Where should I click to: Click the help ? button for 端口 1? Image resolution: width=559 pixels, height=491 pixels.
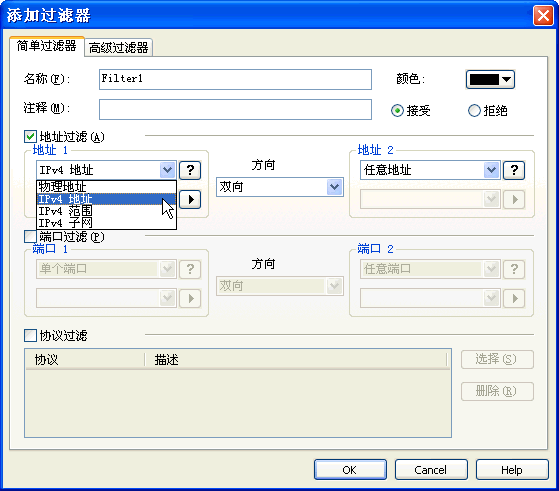point(190,269)
